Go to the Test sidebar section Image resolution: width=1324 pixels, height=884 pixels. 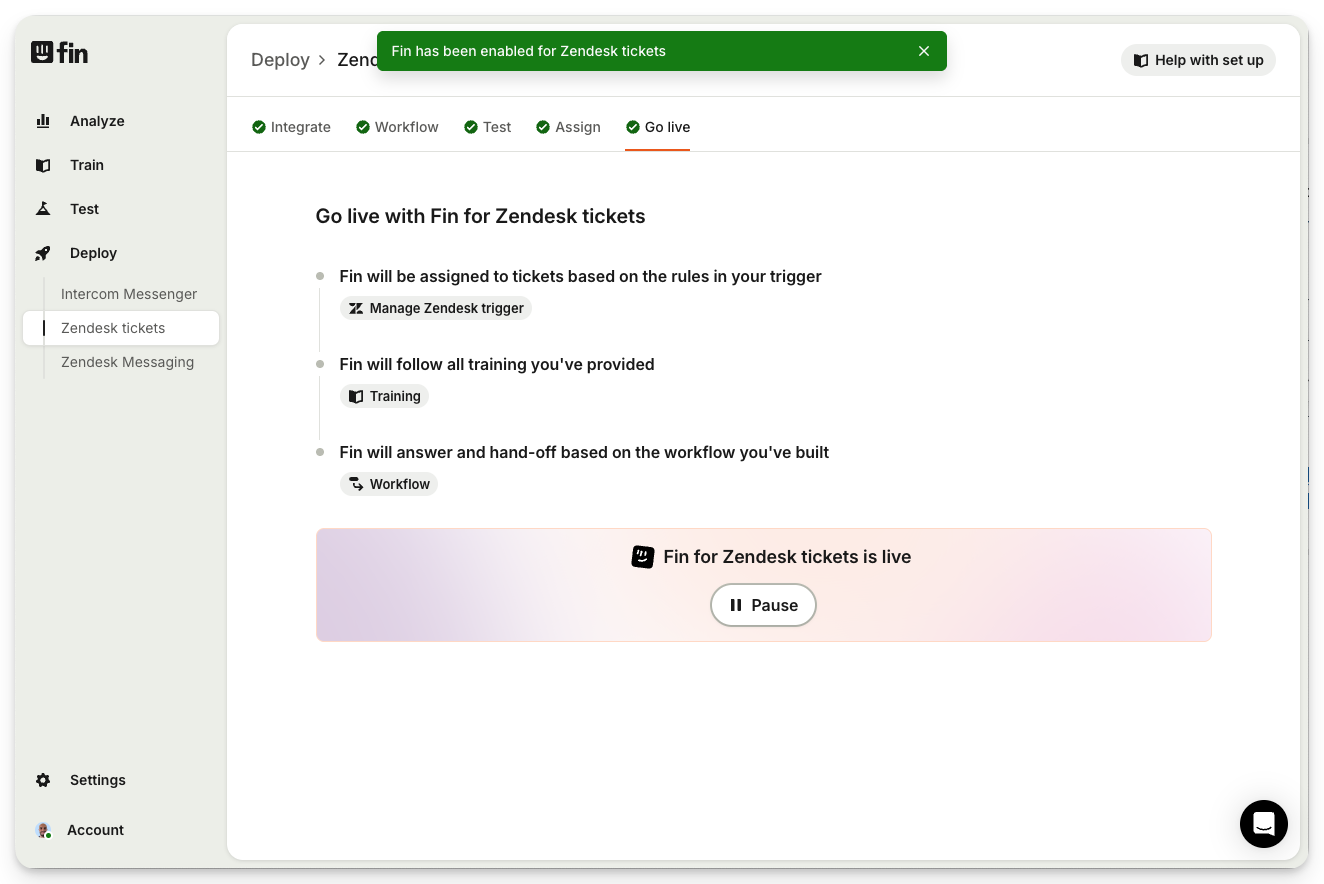(x=84, y=209)
